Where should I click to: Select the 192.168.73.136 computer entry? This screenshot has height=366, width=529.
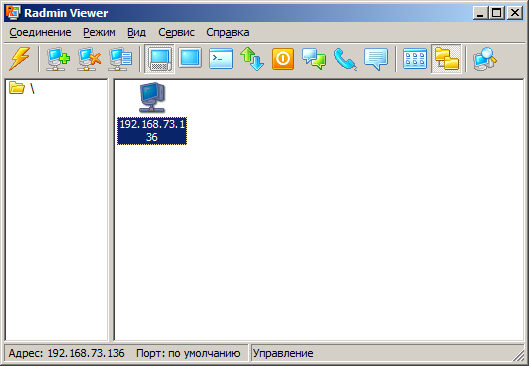[x=152, y=113]
